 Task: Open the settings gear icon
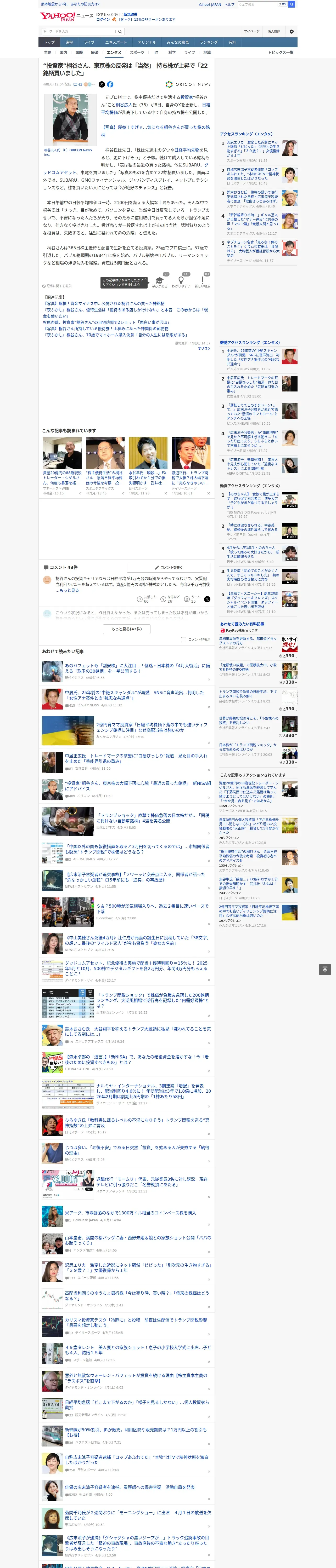coord(292,31)
